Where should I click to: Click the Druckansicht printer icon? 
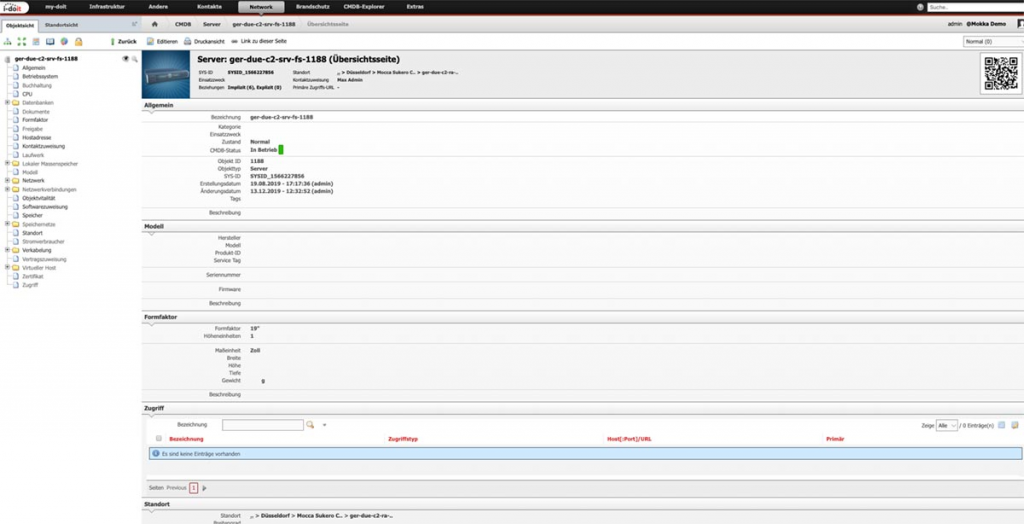(x=188, y=42)
